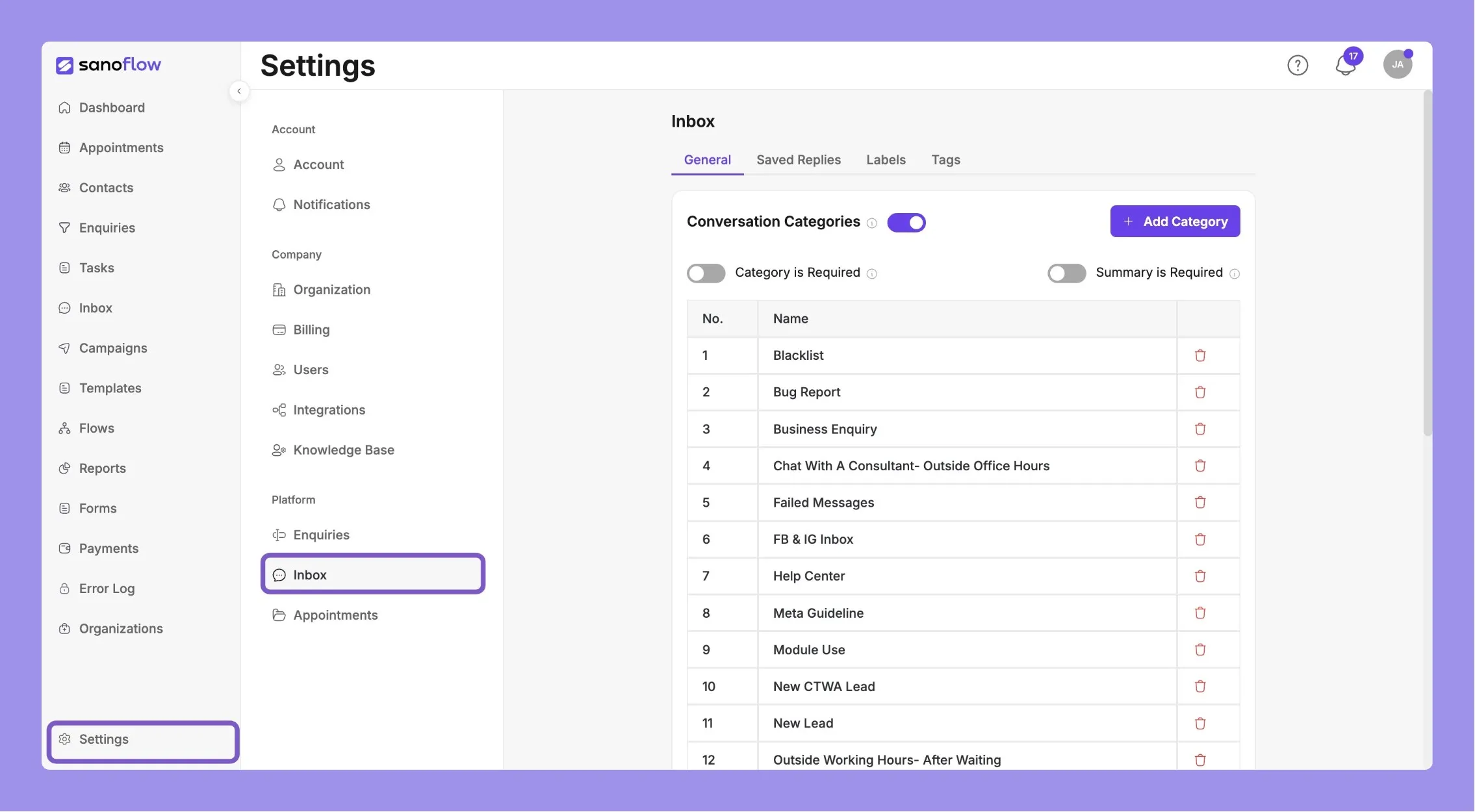Delete the Meta Guideline category
The width and height of the screenshot is (1475, 812).
1200,613
